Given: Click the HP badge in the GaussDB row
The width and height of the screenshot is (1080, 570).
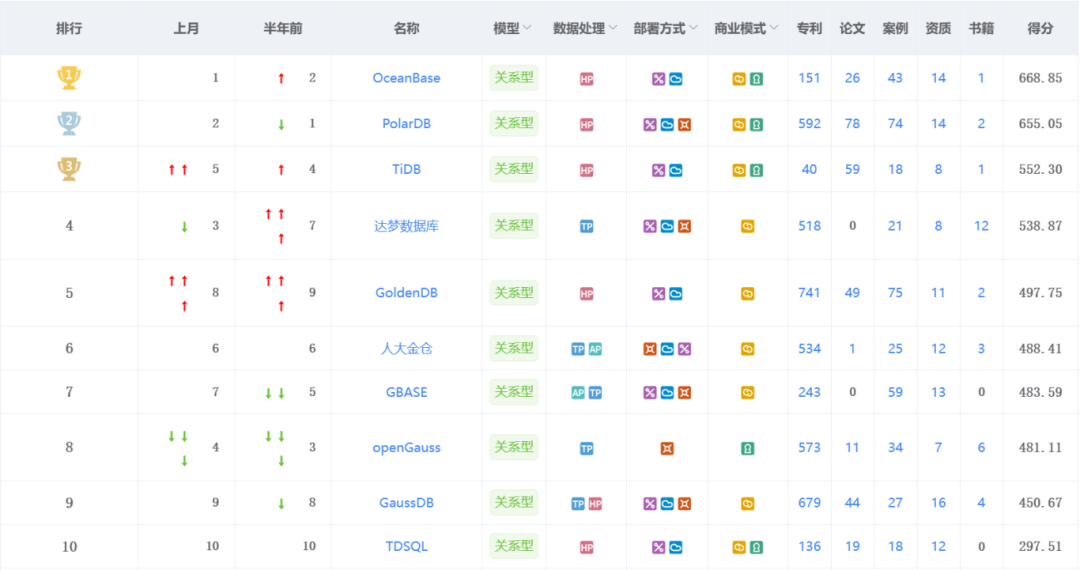Looking at the screenshot, I should (x=595, y=504).
